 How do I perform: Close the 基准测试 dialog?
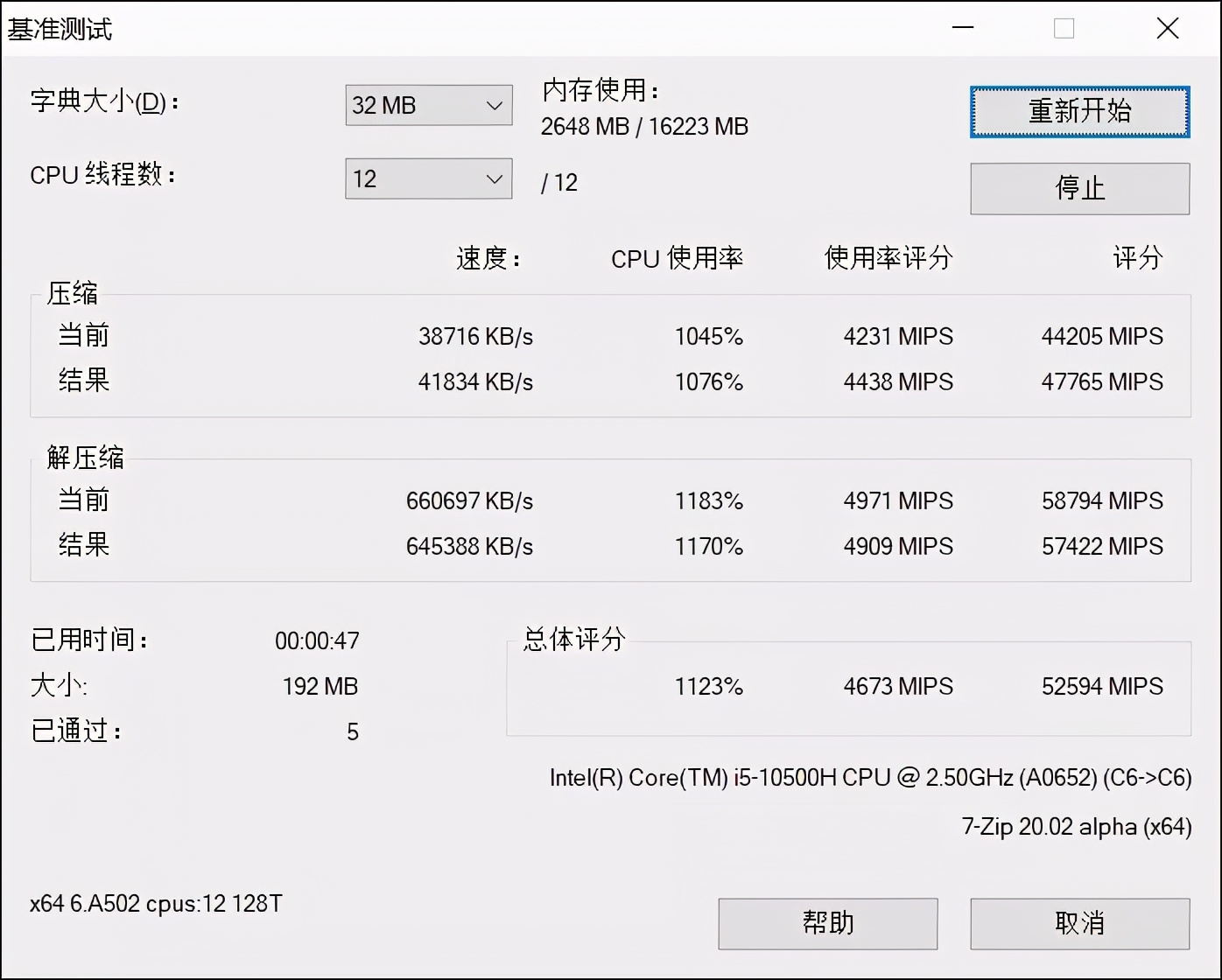[1168, 28]
